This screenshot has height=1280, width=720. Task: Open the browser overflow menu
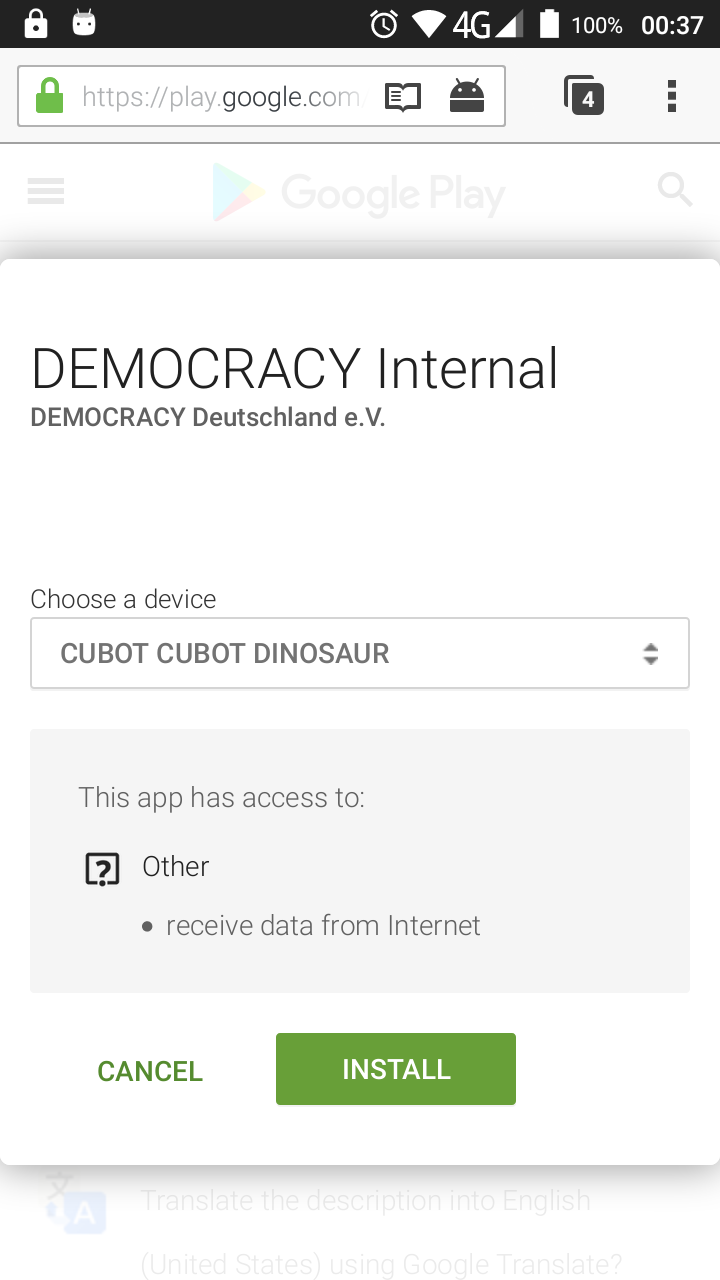672,96
